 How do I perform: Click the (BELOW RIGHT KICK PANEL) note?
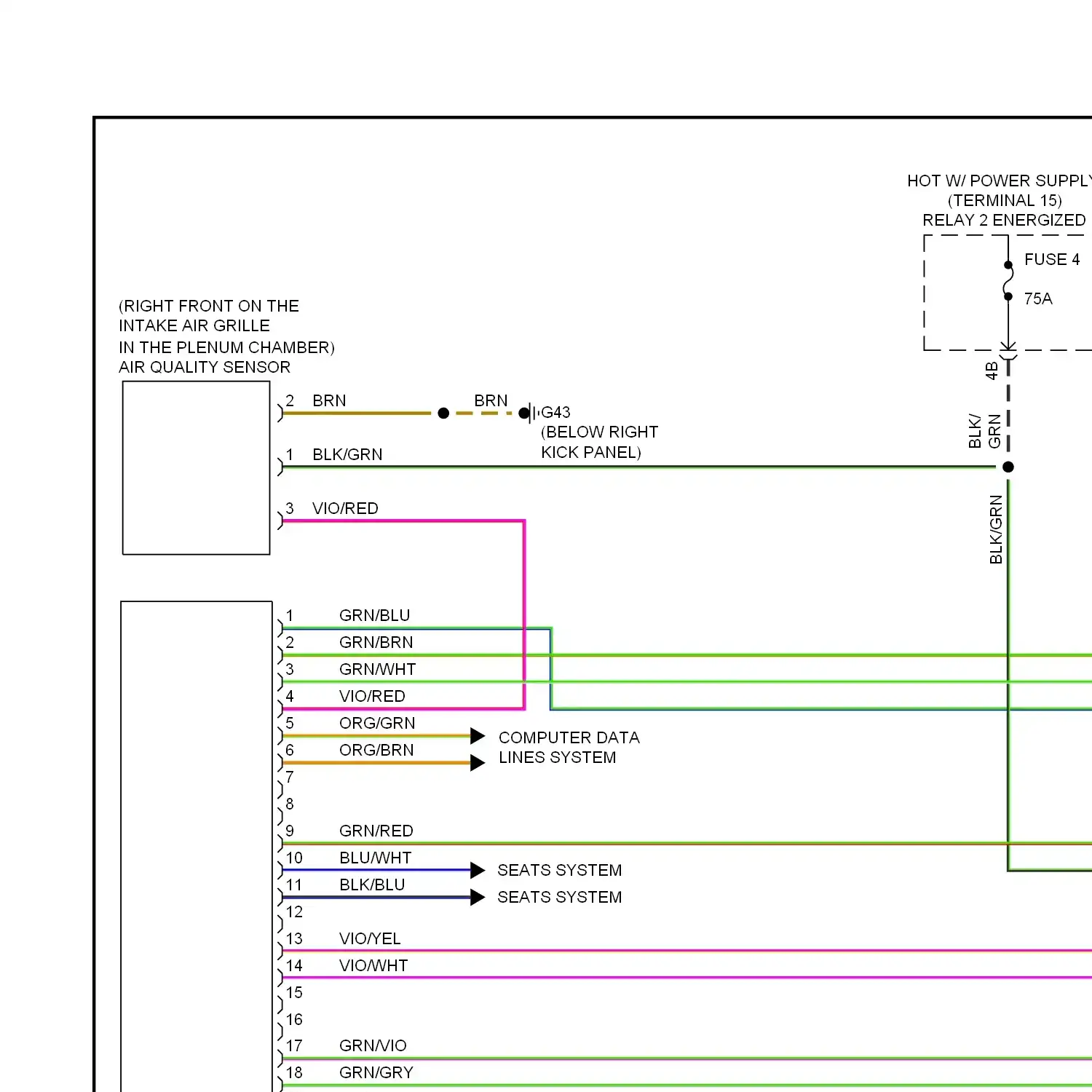tap(599, 442)
